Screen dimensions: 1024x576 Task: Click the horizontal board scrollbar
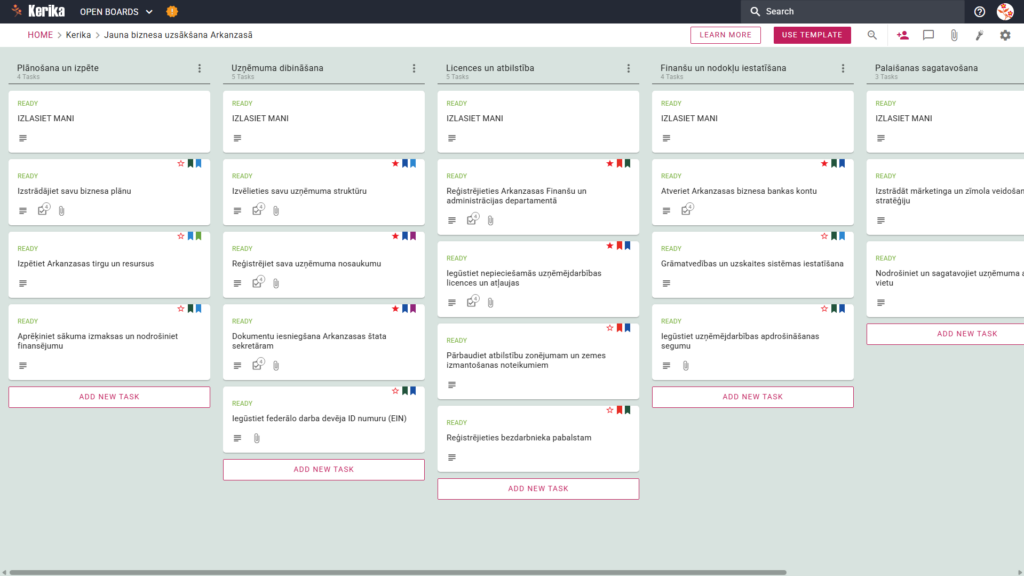[398, 572]
